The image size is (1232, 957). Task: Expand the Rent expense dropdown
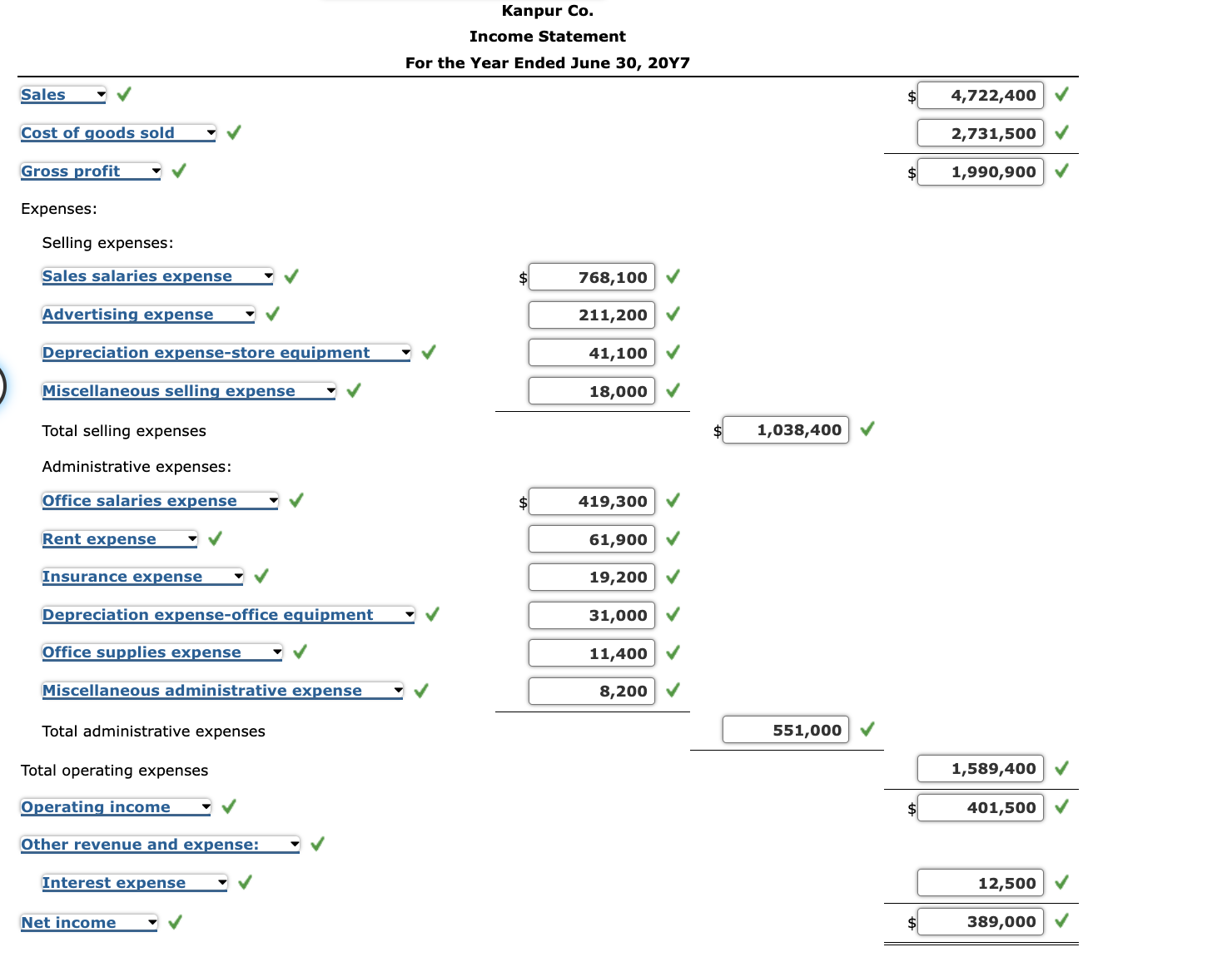(x=120, y=539)
